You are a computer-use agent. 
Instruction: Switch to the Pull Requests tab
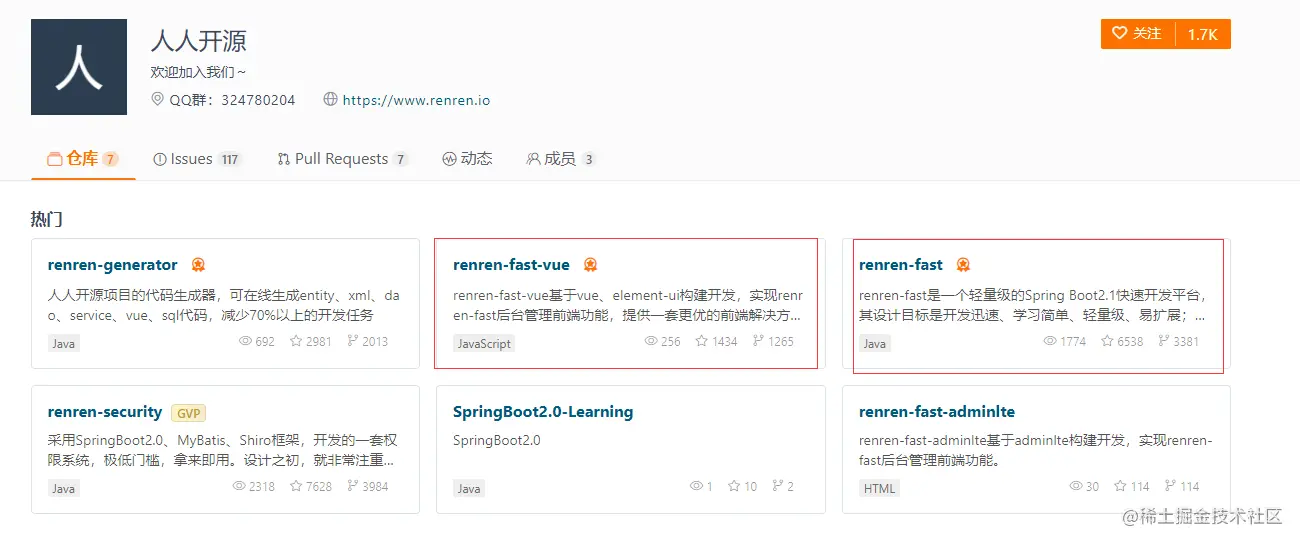[342, 159]
